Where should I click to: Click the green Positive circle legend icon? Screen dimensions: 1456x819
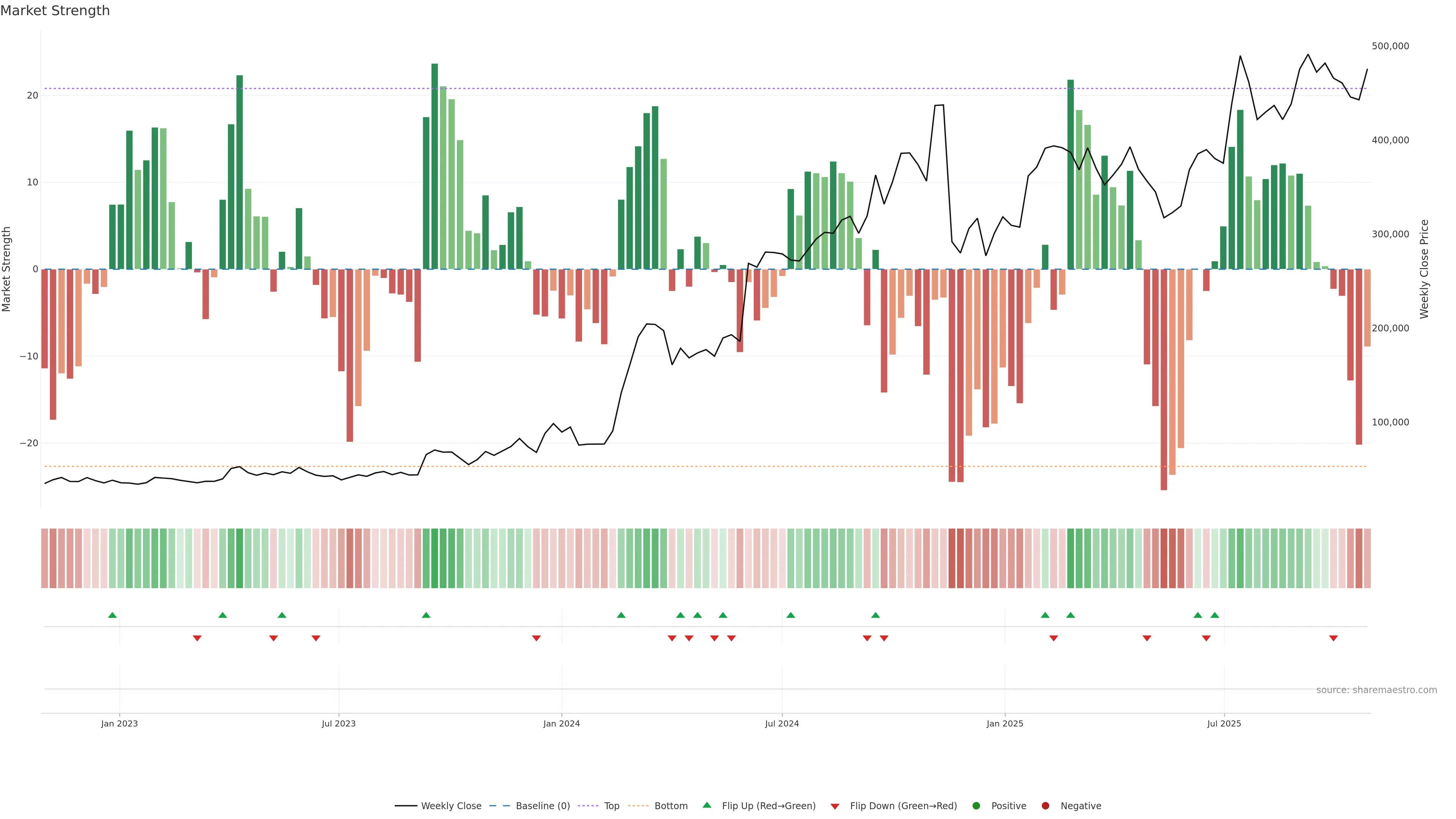click(x=976, y=806)
